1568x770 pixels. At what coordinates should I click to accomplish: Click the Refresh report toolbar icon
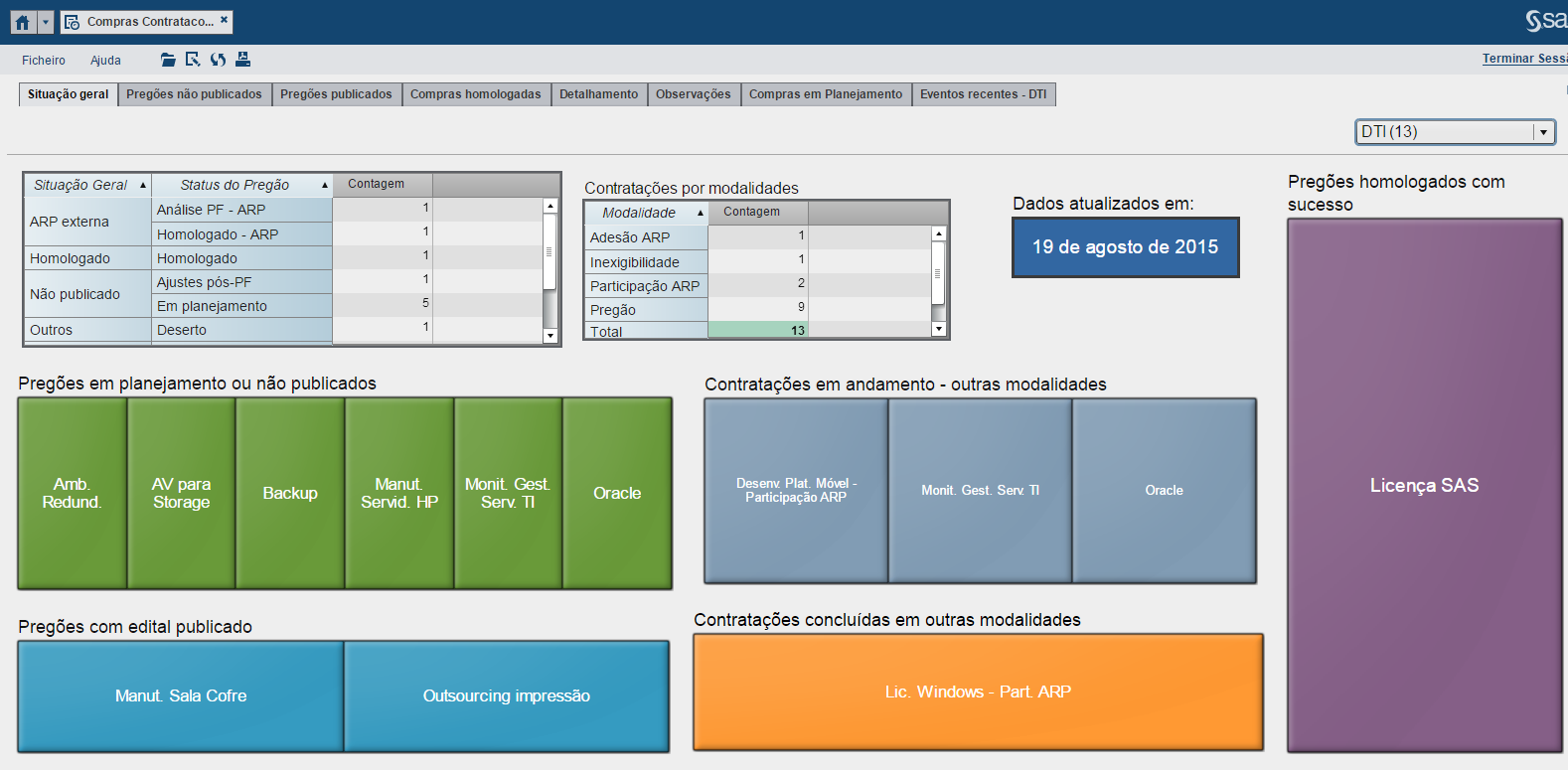[218, 60]
